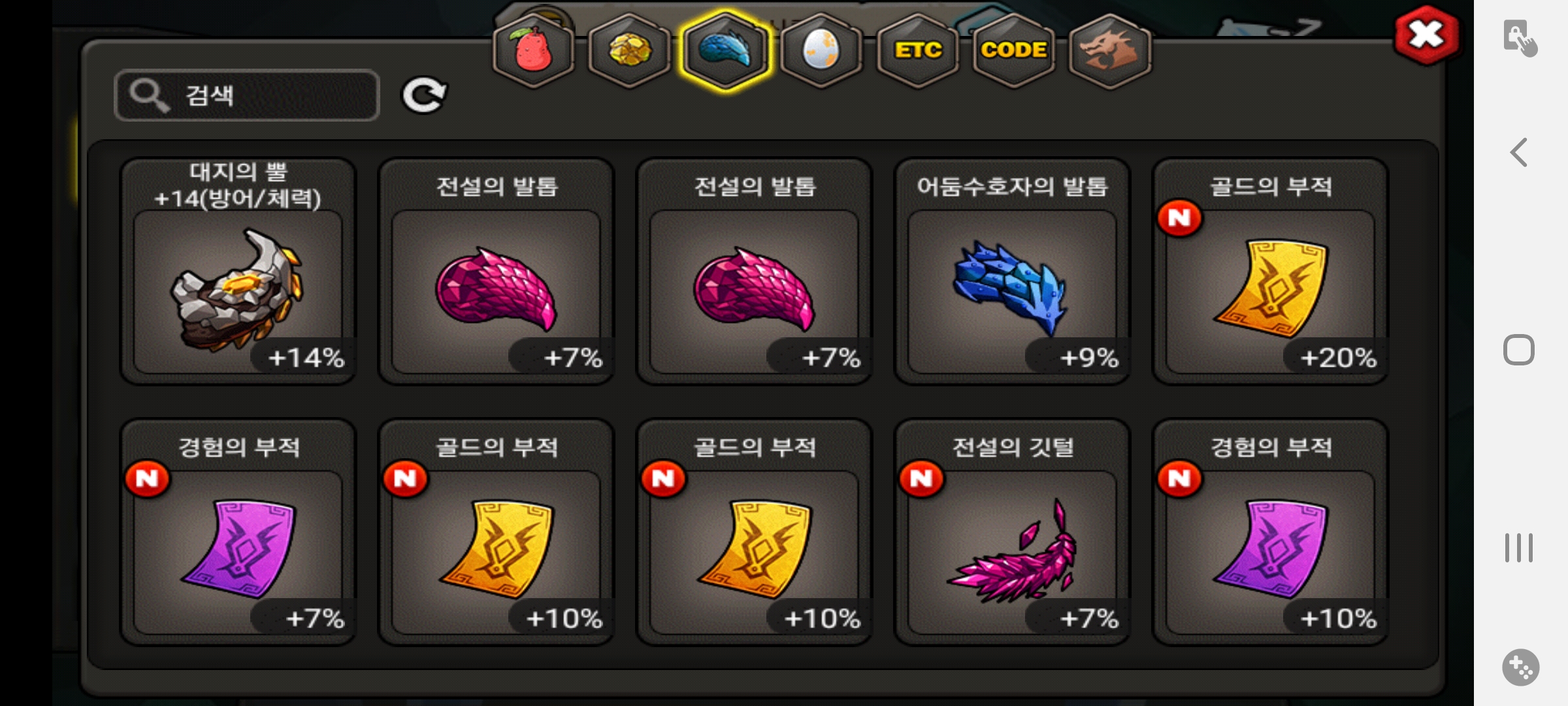1568x706 pixels.
Task: Open the dragon egg category tab
Action: coord(821,50)
